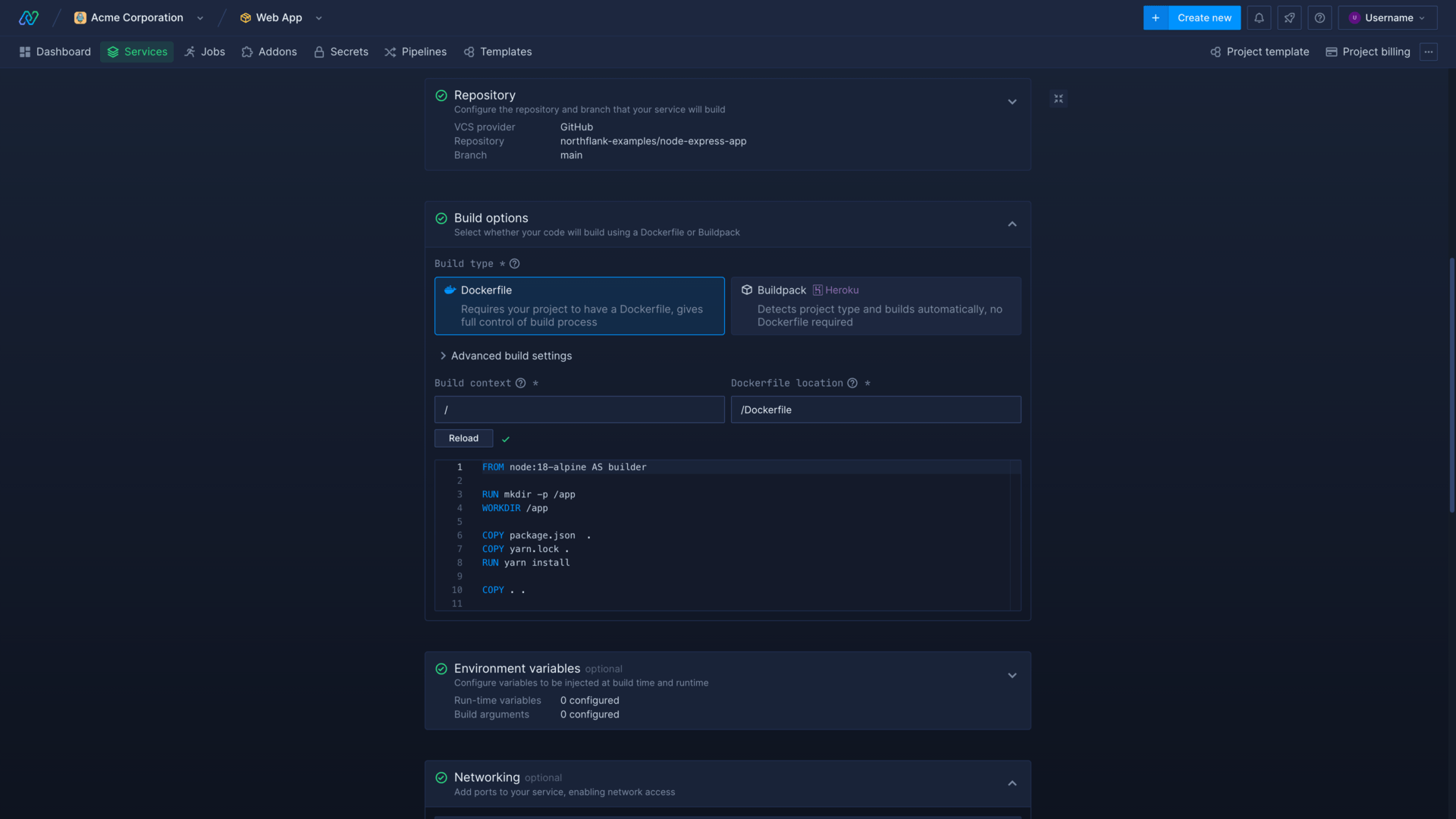Switch to the Pipelines tab
The image size is (1456, 819).
[x=416, y=52]
